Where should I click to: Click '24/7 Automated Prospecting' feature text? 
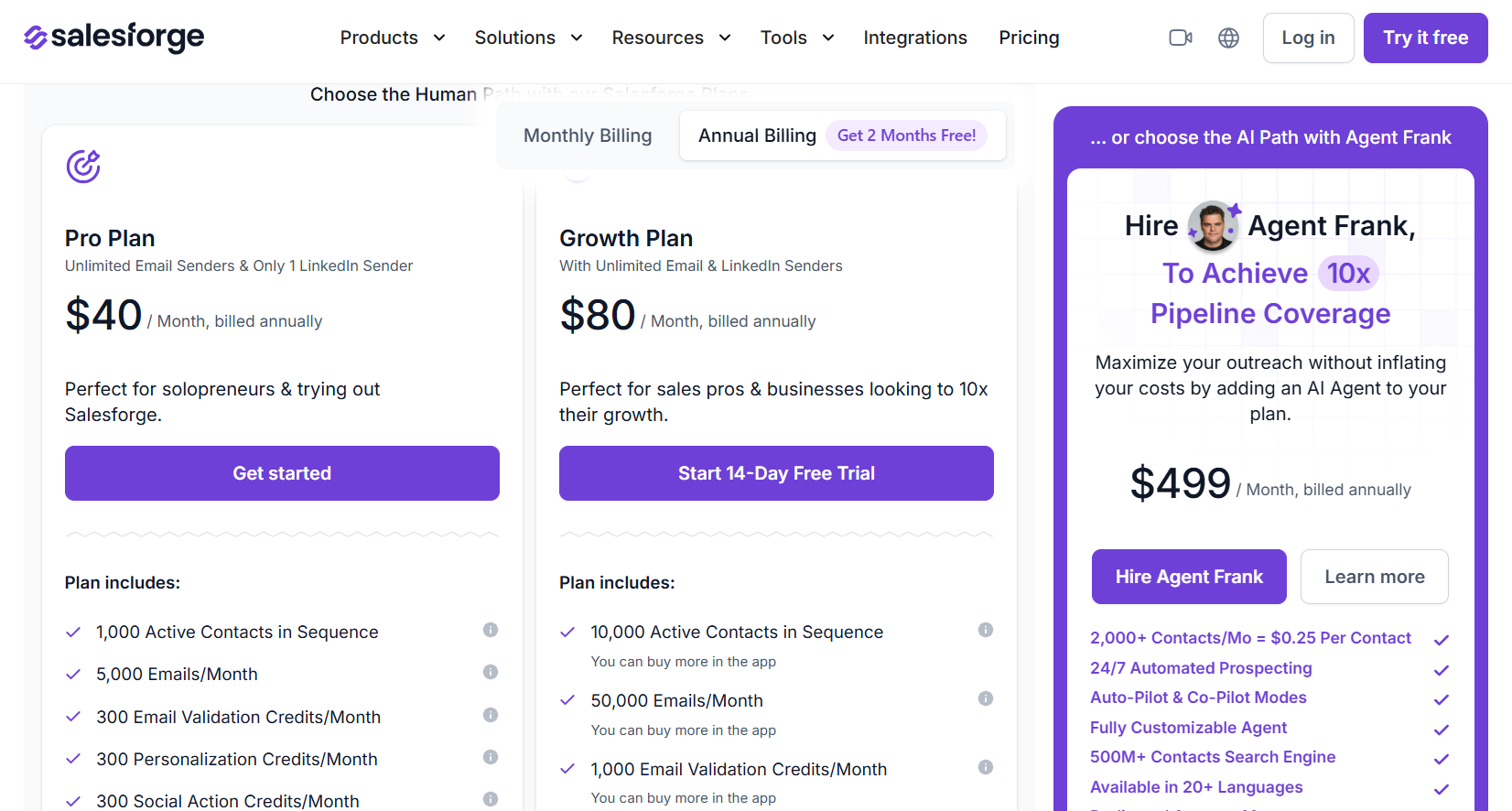pyautogui.click(x=1201, y=668)
